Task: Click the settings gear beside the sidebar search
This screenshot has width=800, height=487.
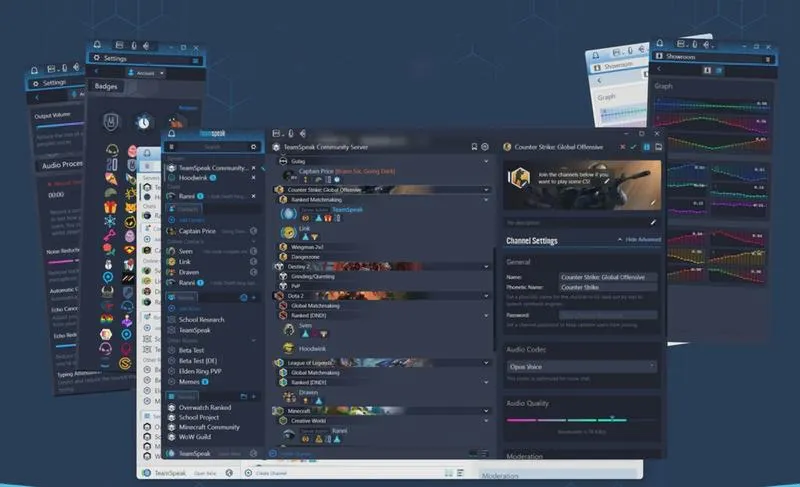Action: 253,147
